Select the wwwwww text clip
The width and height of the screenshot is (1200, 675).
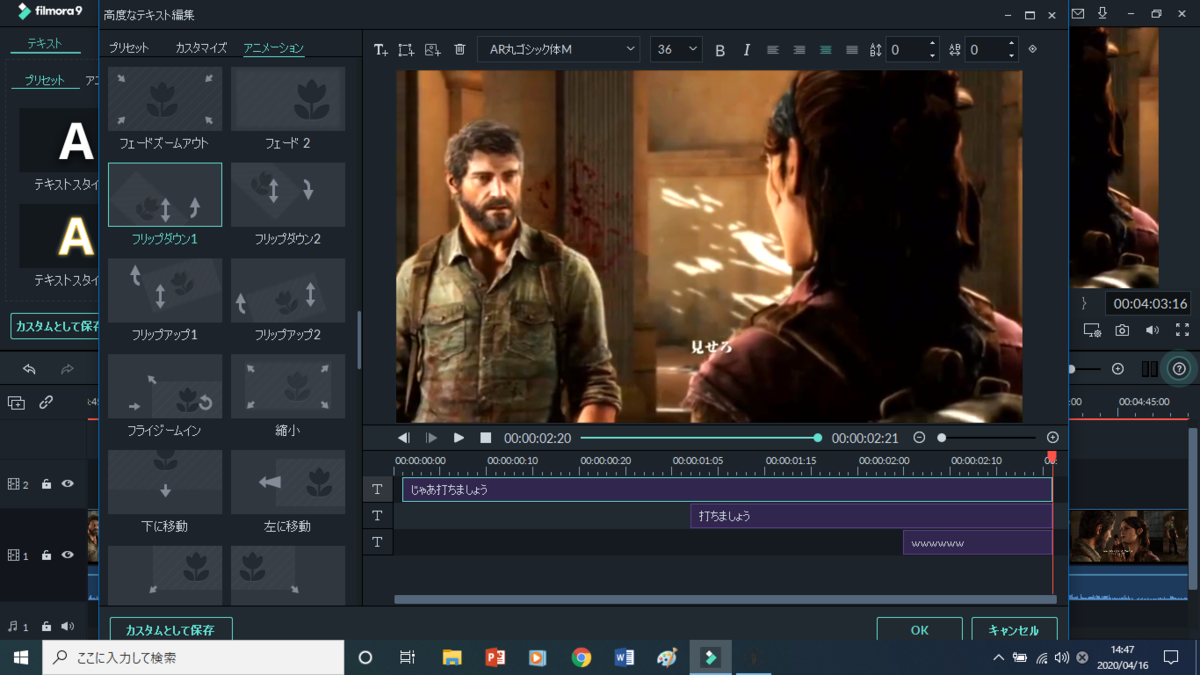pyautogui.click(x=977, y=543)
